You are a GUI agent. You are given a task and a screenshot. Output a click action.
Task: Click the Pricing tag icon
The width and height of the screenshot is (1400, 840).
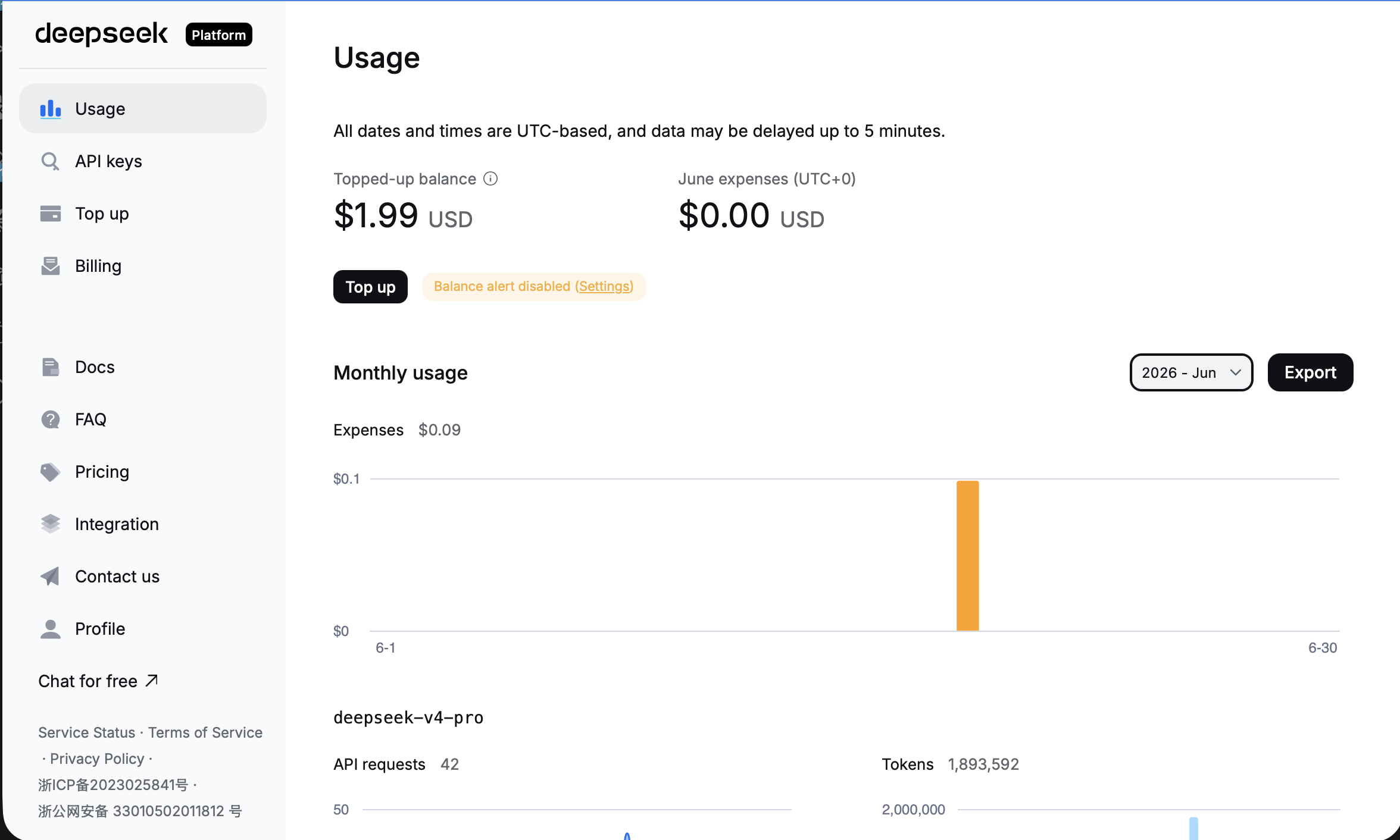[x=51, y=472]
